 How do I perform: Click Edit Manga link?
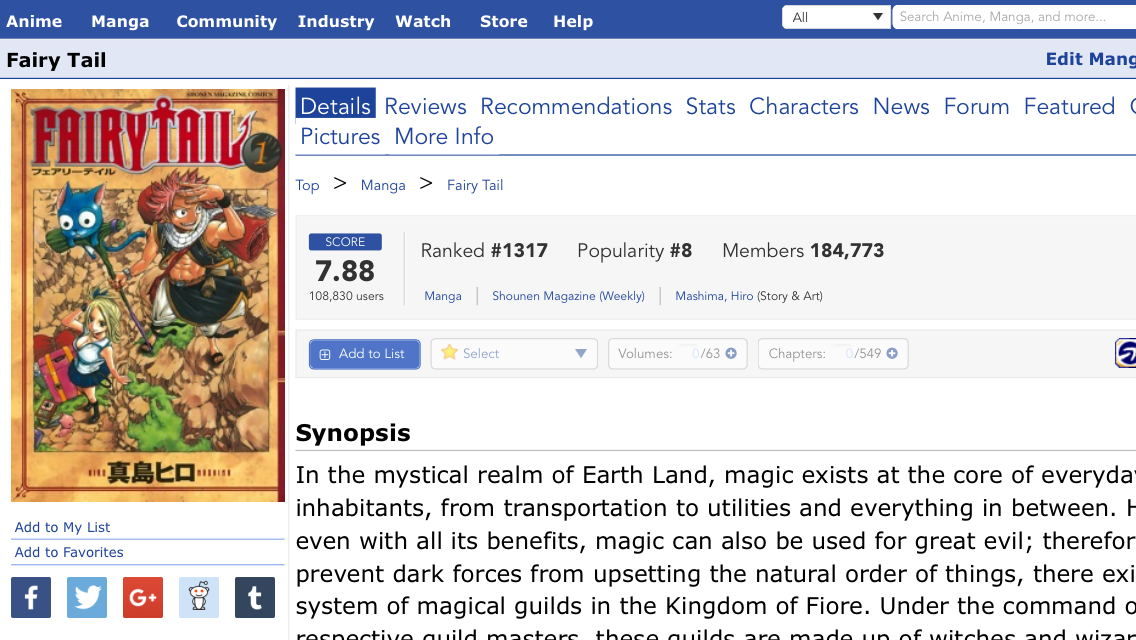click(x=1090, y=59)
